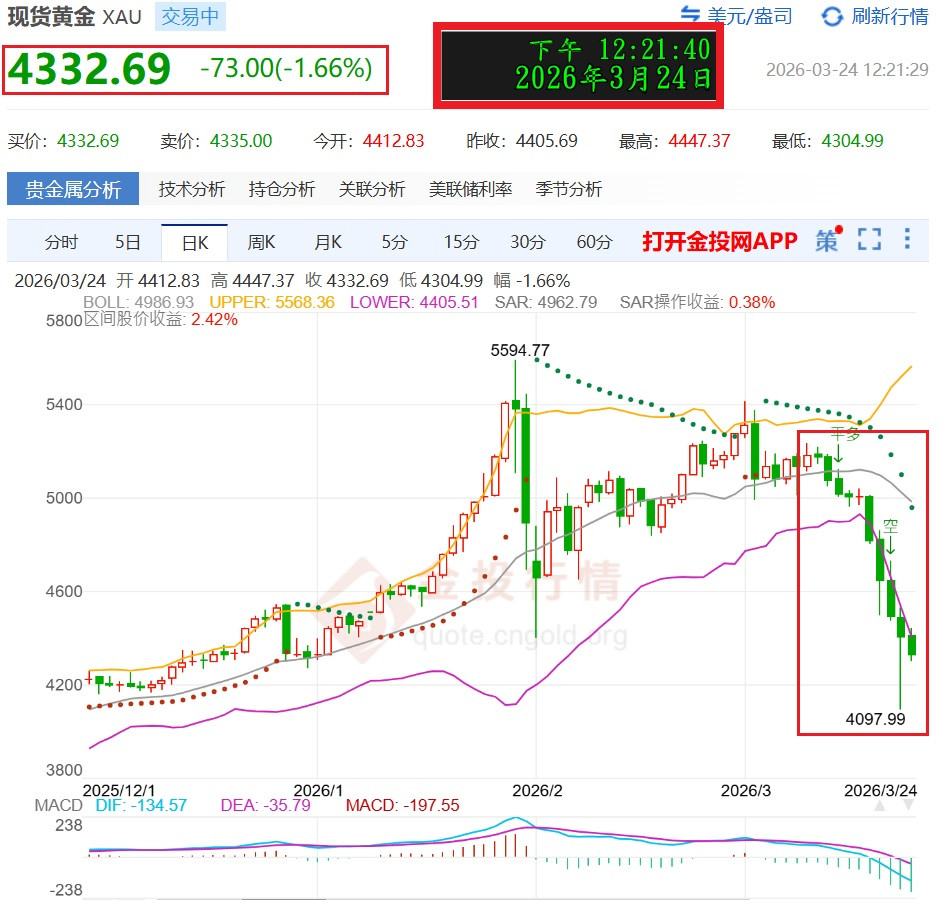This screenshot has width=948, height=900.
Task: Click the bid price 买价 4332.69
Action: click(63, 141)
